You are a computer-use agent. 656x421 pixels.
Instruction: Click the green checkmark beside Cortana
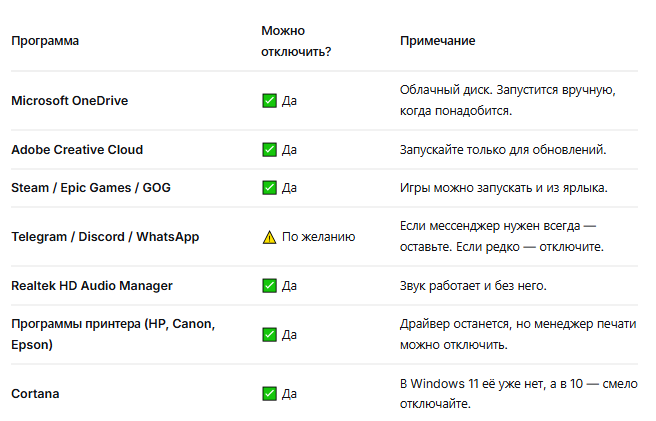(269, 393)
